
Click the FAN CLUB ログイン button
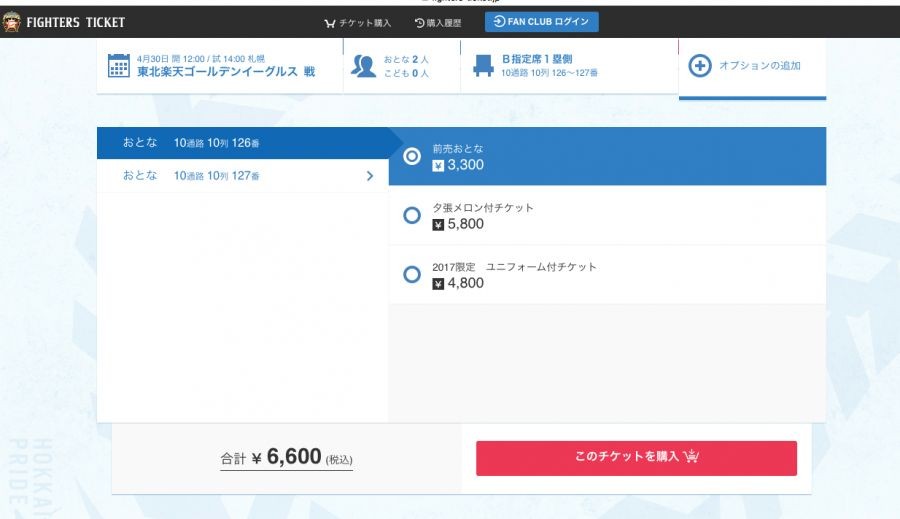tap(542, 22)
